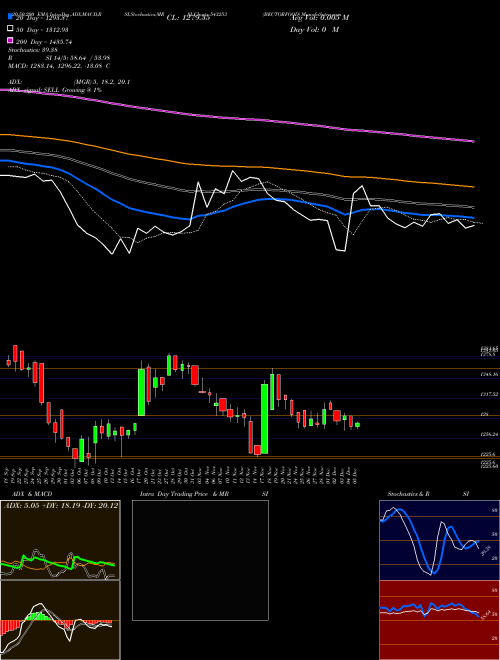Viewport: 500px width, 660px height.
Task: Click the tall green candle near 17 Oct
Action: pos(141,392)
